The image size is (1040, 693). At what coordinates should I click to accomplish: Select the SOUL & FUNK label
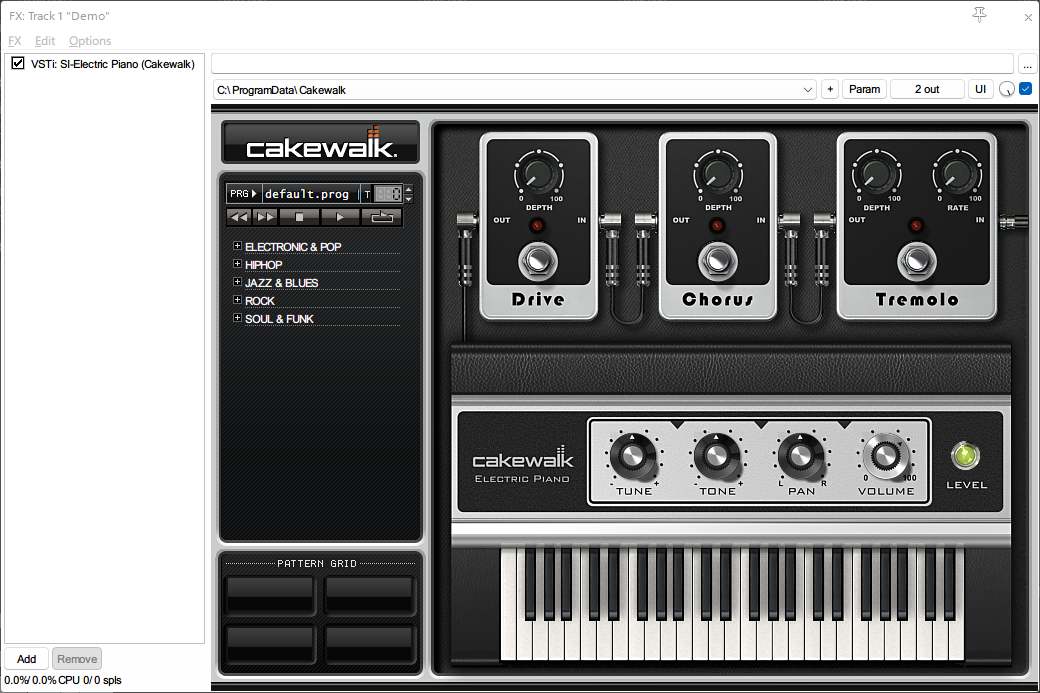(279, 319)
